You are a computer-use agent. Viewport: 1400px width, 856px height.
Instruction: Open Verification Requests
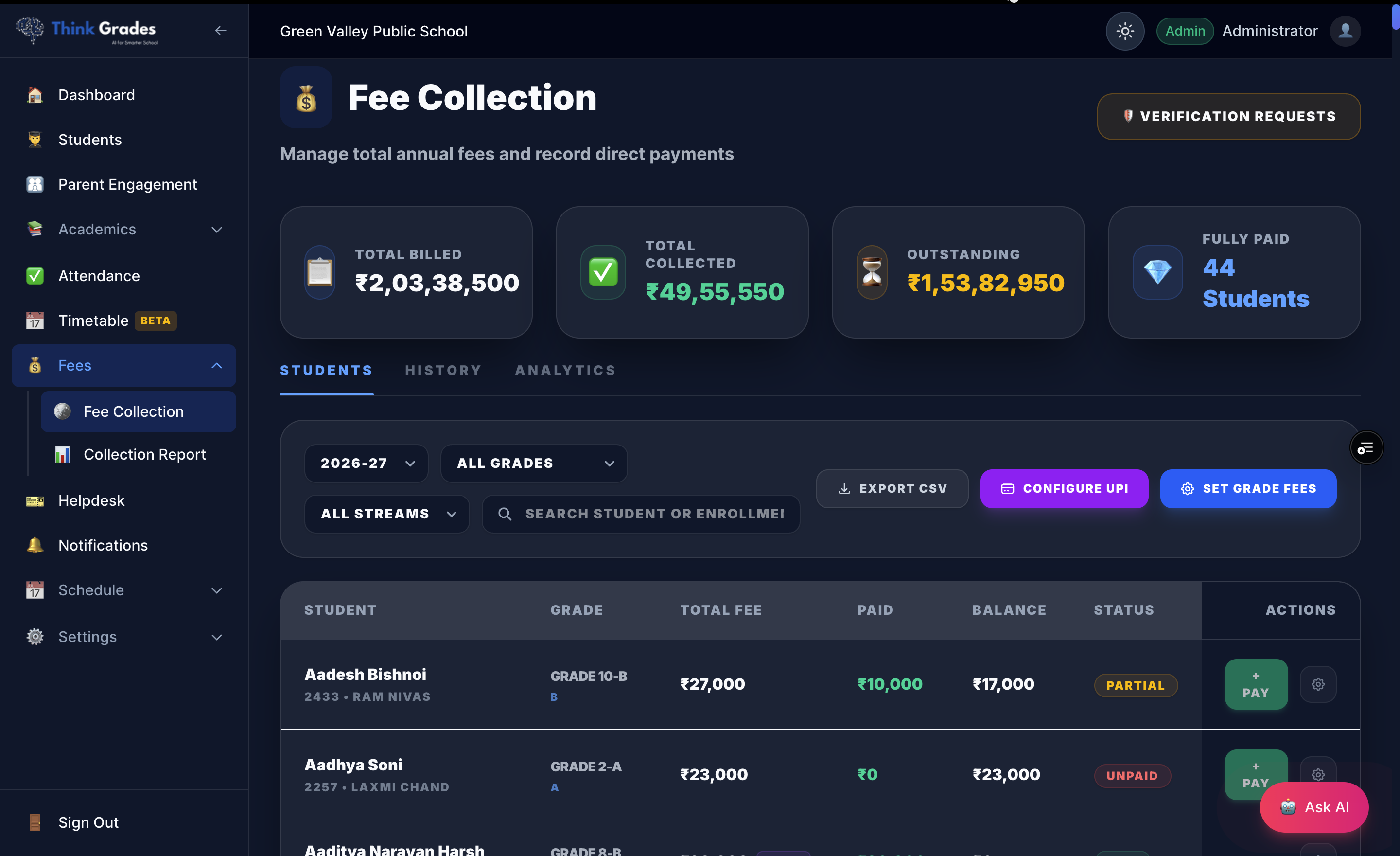pyautogui.click(x=1228, y=117)
